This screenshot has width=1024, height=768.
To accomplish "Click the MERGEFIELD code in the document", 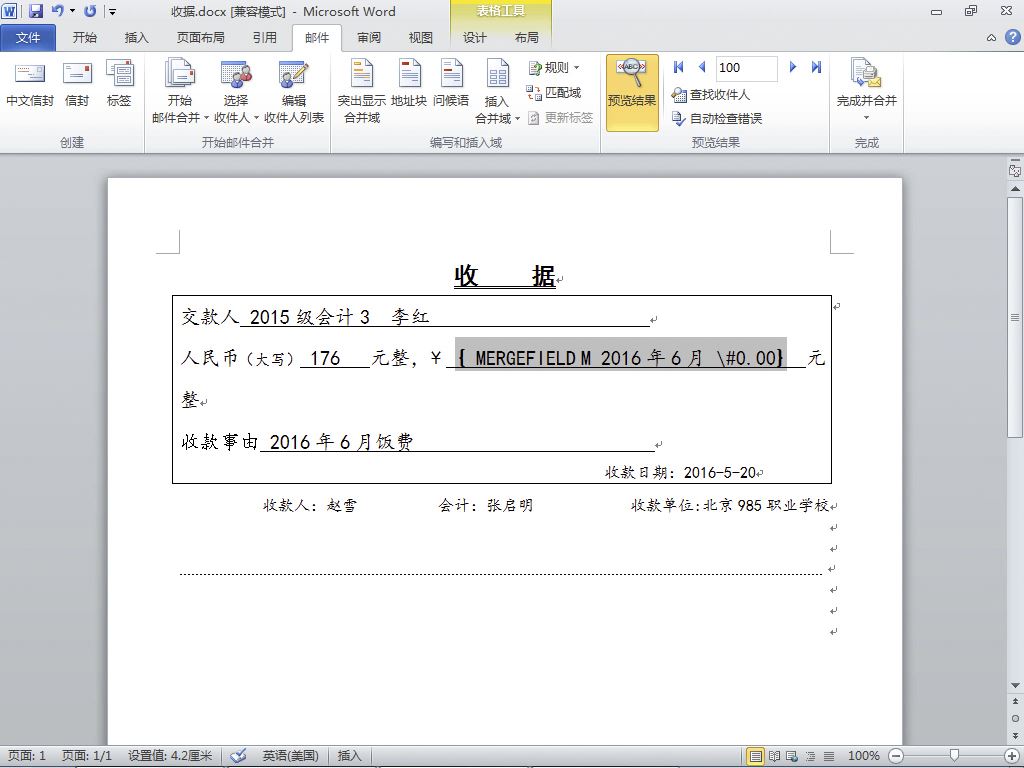I will coord(621,358).
